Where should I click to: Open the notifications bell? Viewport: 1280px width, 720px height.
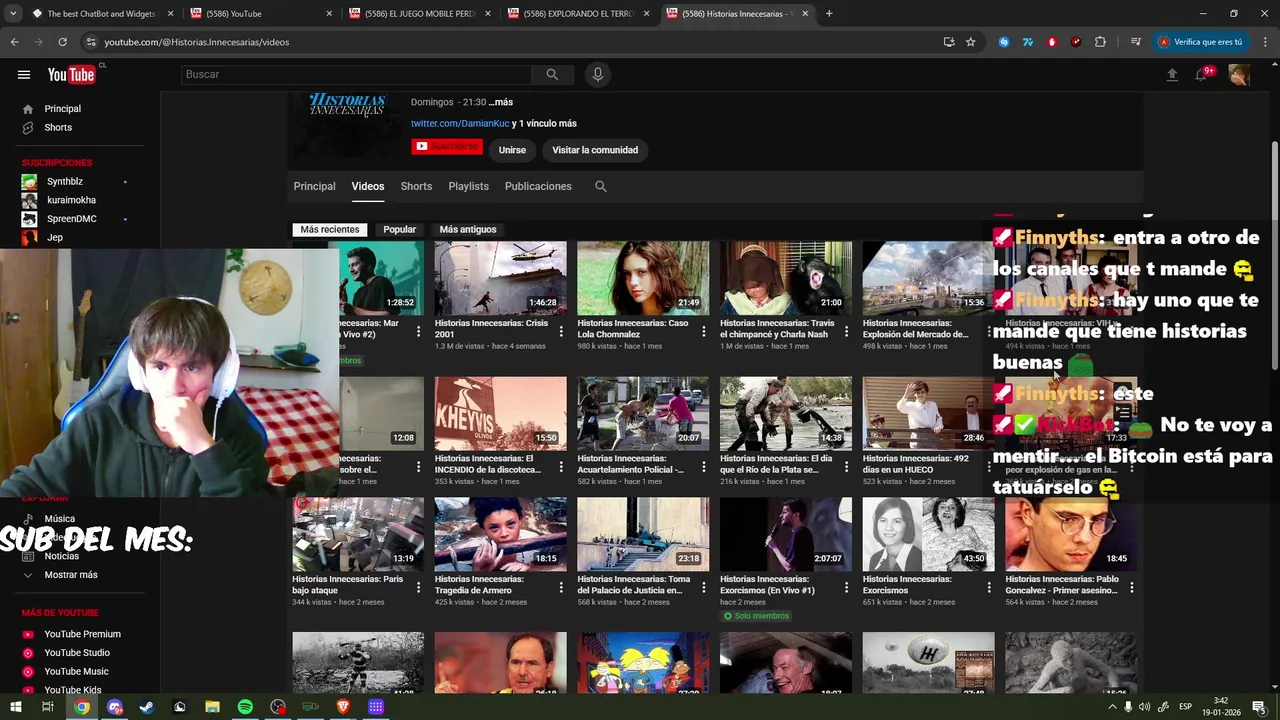[x=1202, y=75]
